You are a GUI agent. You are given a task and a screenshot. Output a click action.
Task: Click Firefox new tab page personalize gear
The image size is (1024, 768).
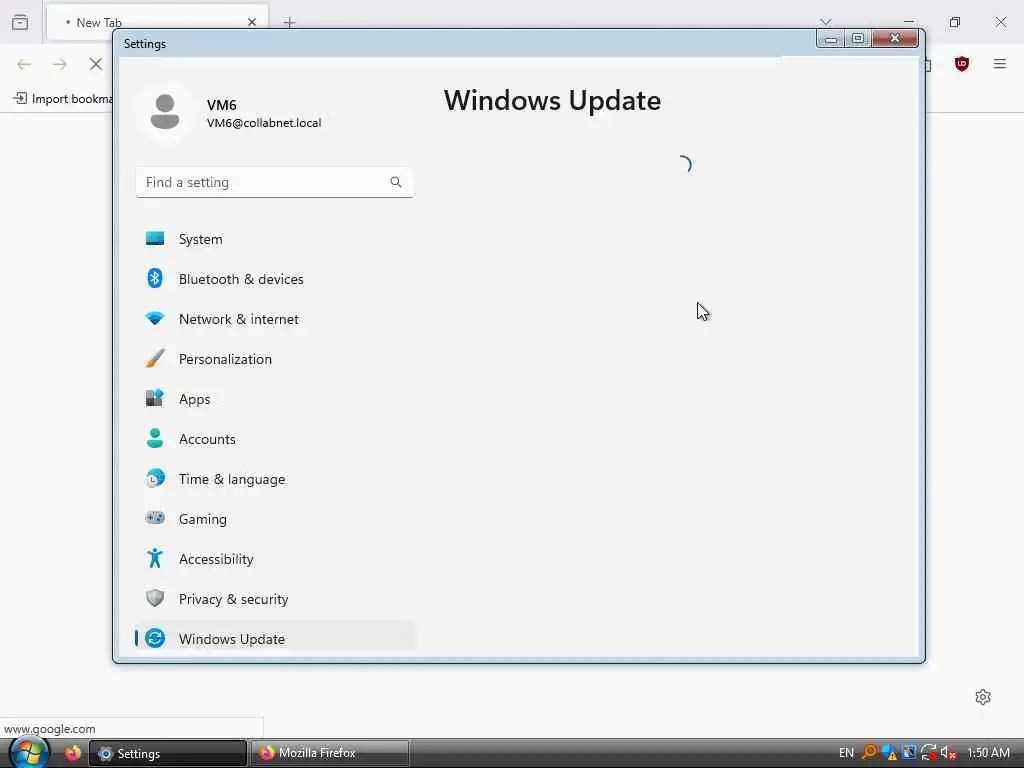tap(983, 697)
